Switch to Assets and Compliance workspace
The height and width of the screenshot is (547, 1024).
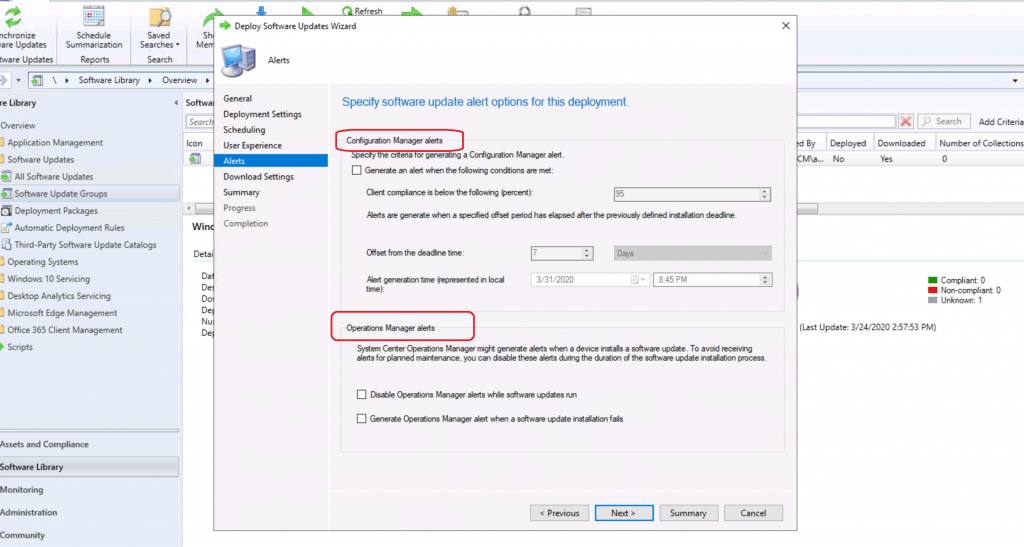pyautogui.click(x=89, y=444)
